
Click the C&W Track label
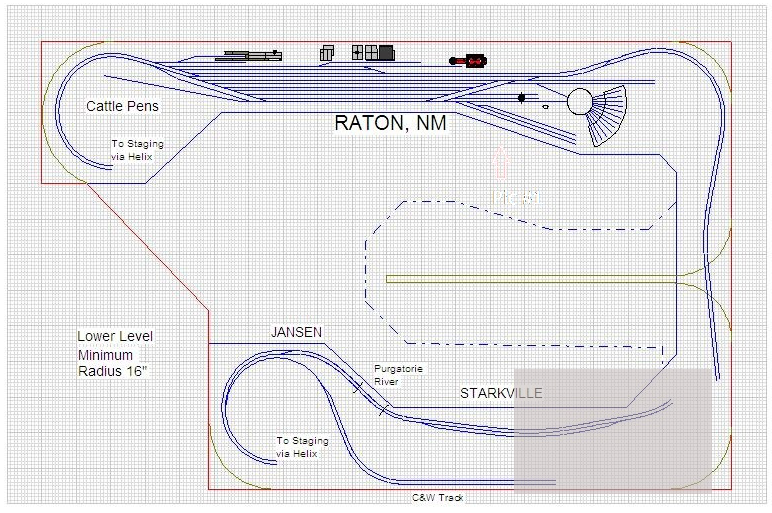tap(437, 497)
